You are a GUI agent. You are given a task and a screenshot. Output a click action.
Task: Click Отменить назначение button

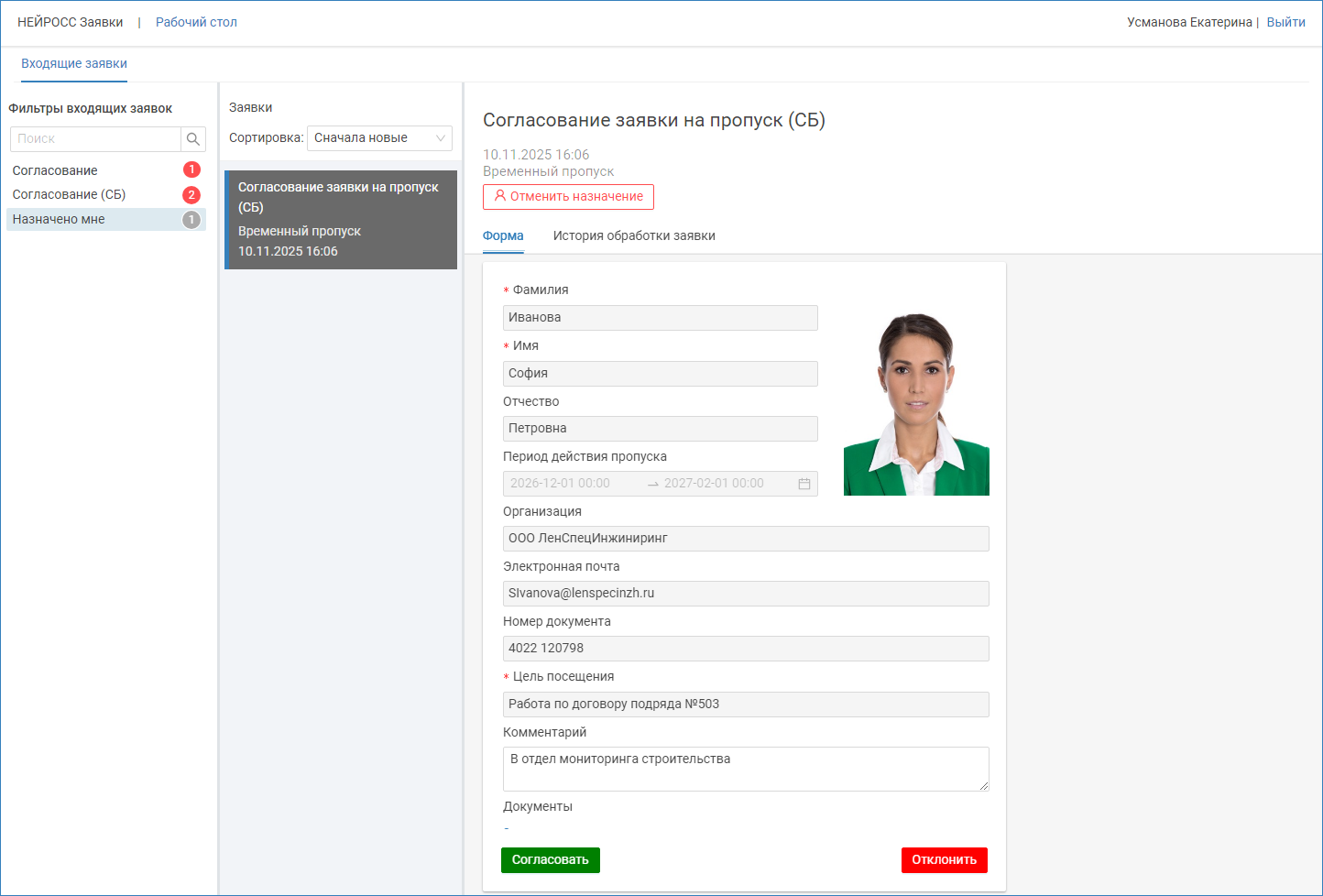[568, 197]
